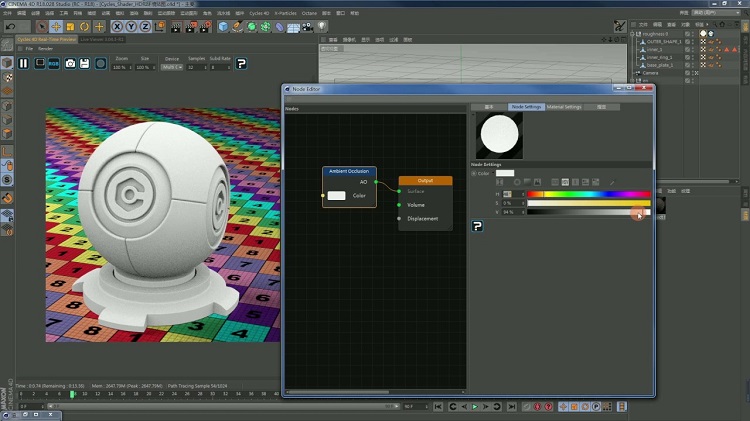Take a snapshot with the camera icon
The width and height of the screenshot is (750, 421).
[x=70, y=63]
